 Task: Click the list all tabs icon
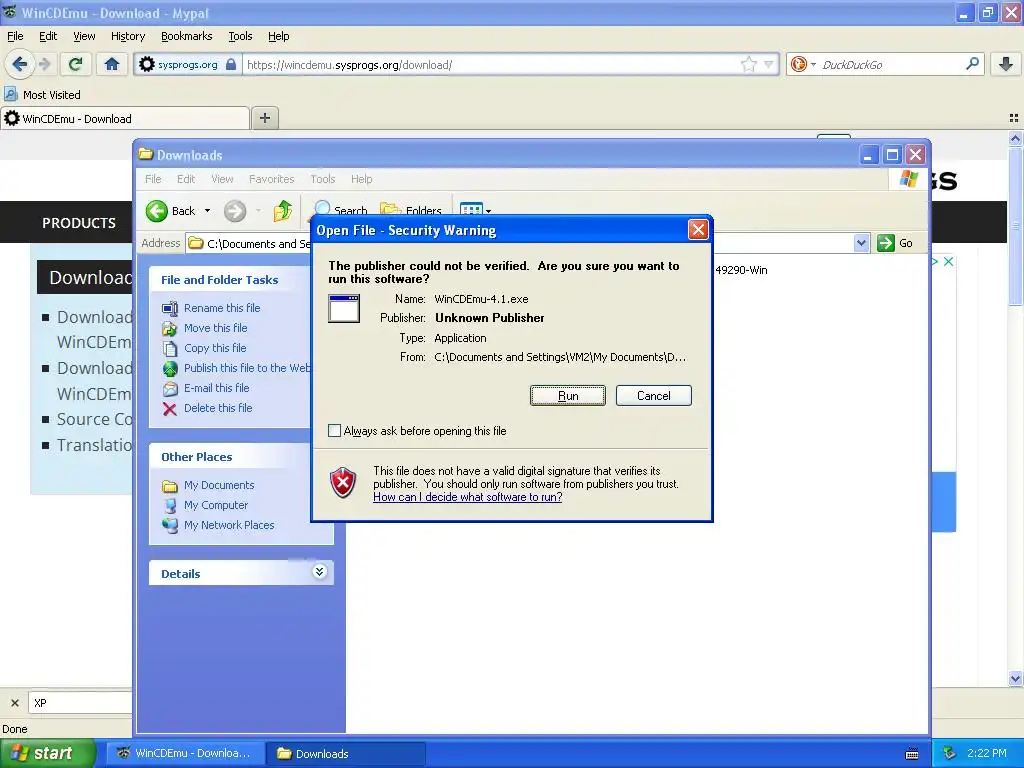(x=1014, y=118)
